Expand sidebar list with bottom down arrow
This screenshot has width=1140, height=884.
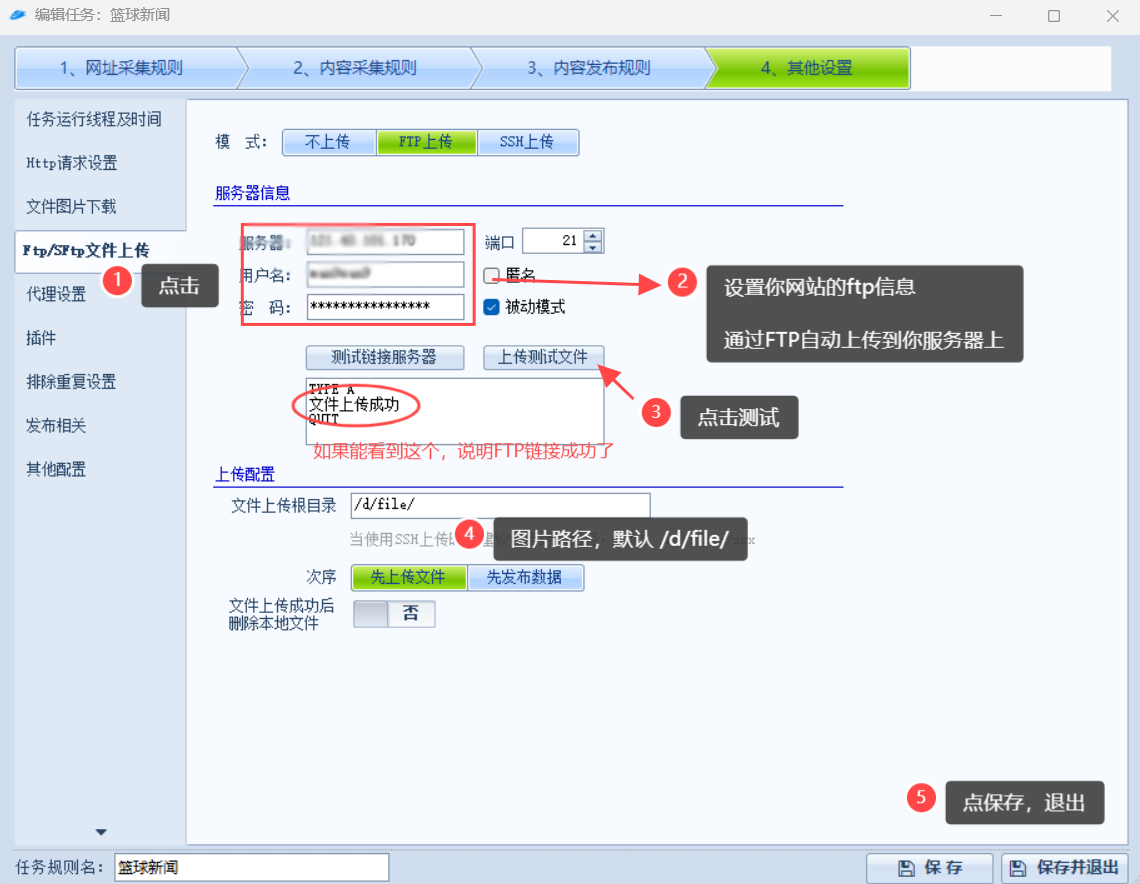tap(101, 832)
